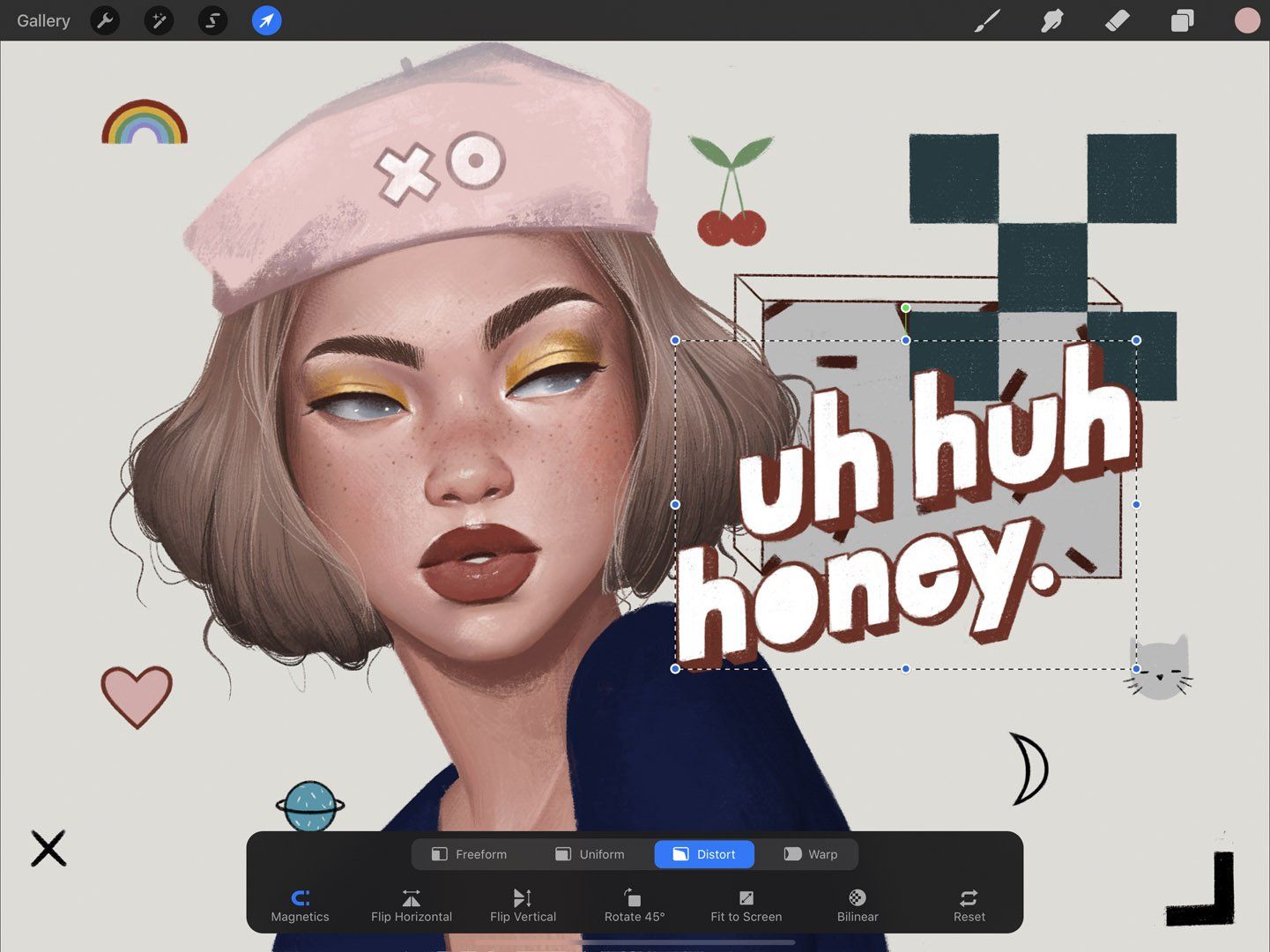Screen dimensions: 1270x952
Task: Open the Selections tool
Action: point(212,20)
